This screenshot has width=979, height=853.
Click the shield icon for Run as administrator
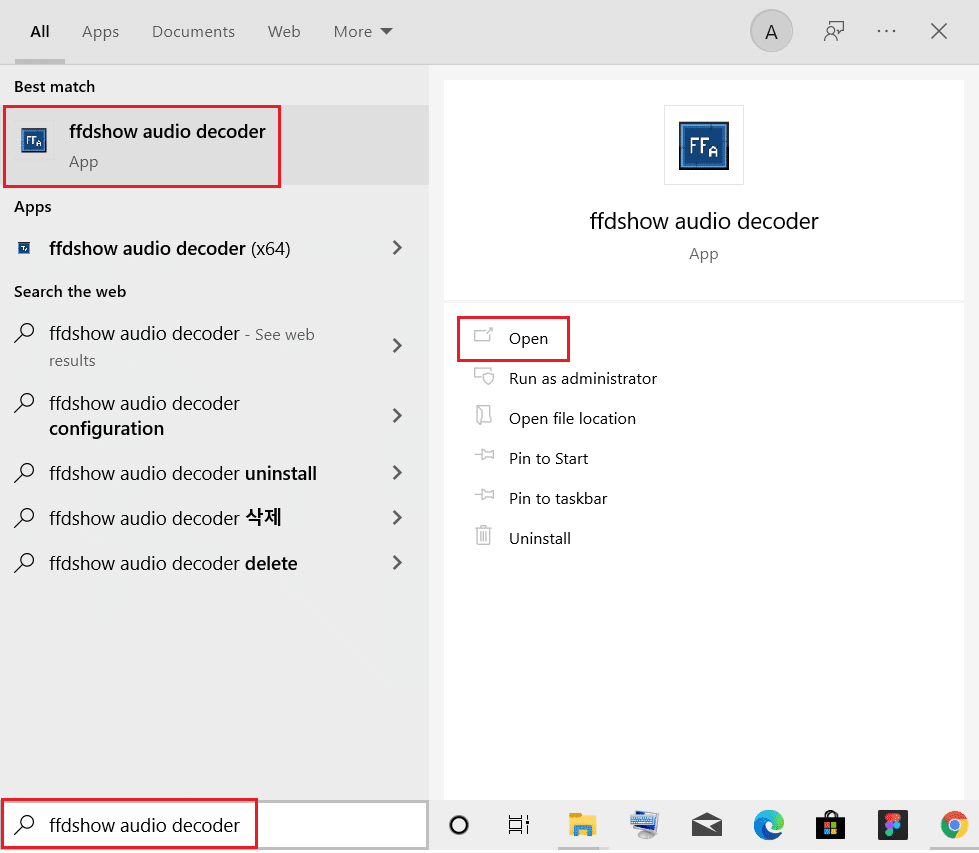coord(484,377)
